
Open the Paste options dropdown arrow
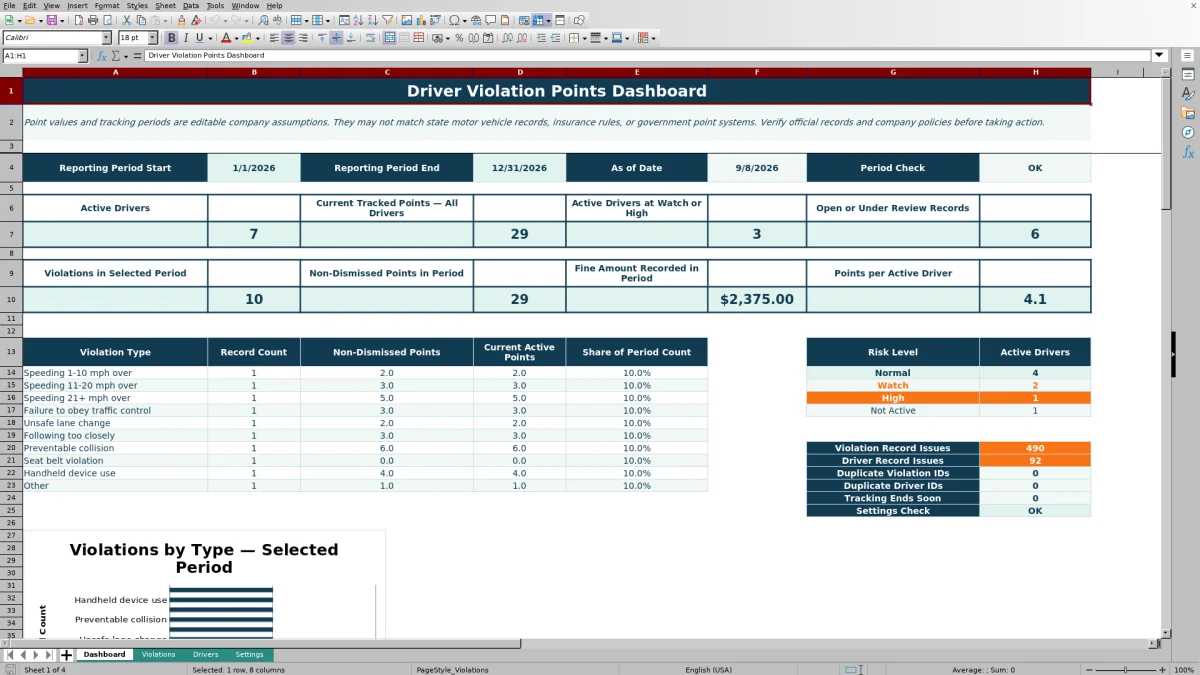click(x=165, y=20)
